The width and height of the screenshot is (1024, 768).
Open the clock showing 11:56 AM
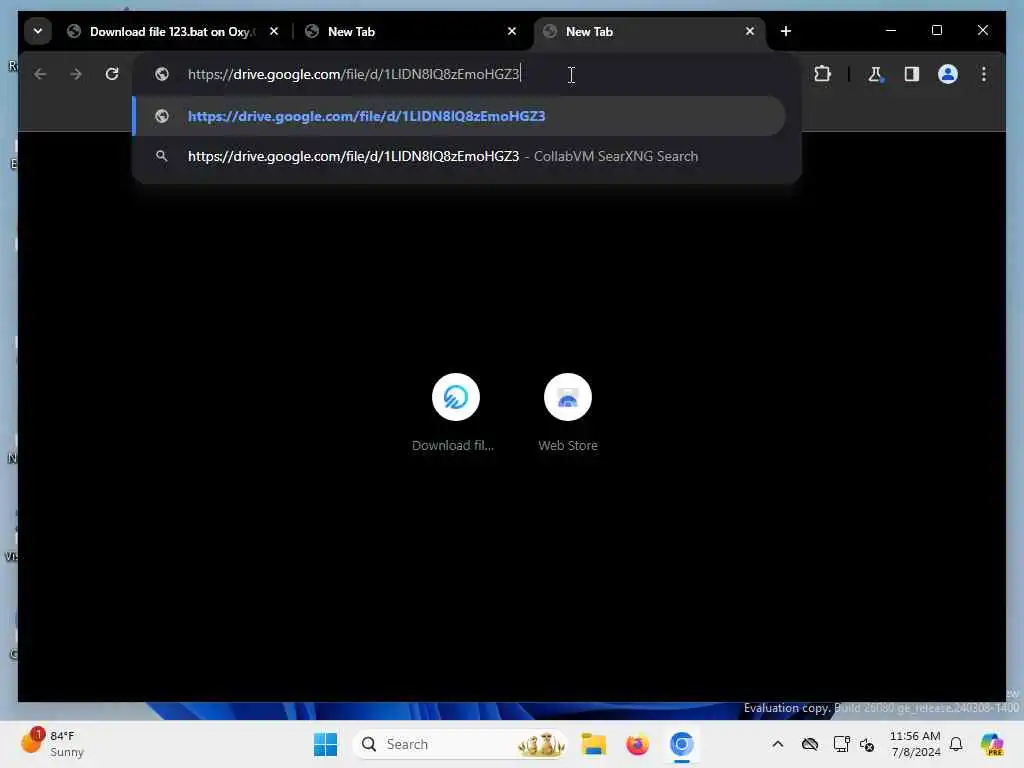(x=915, y=744)
